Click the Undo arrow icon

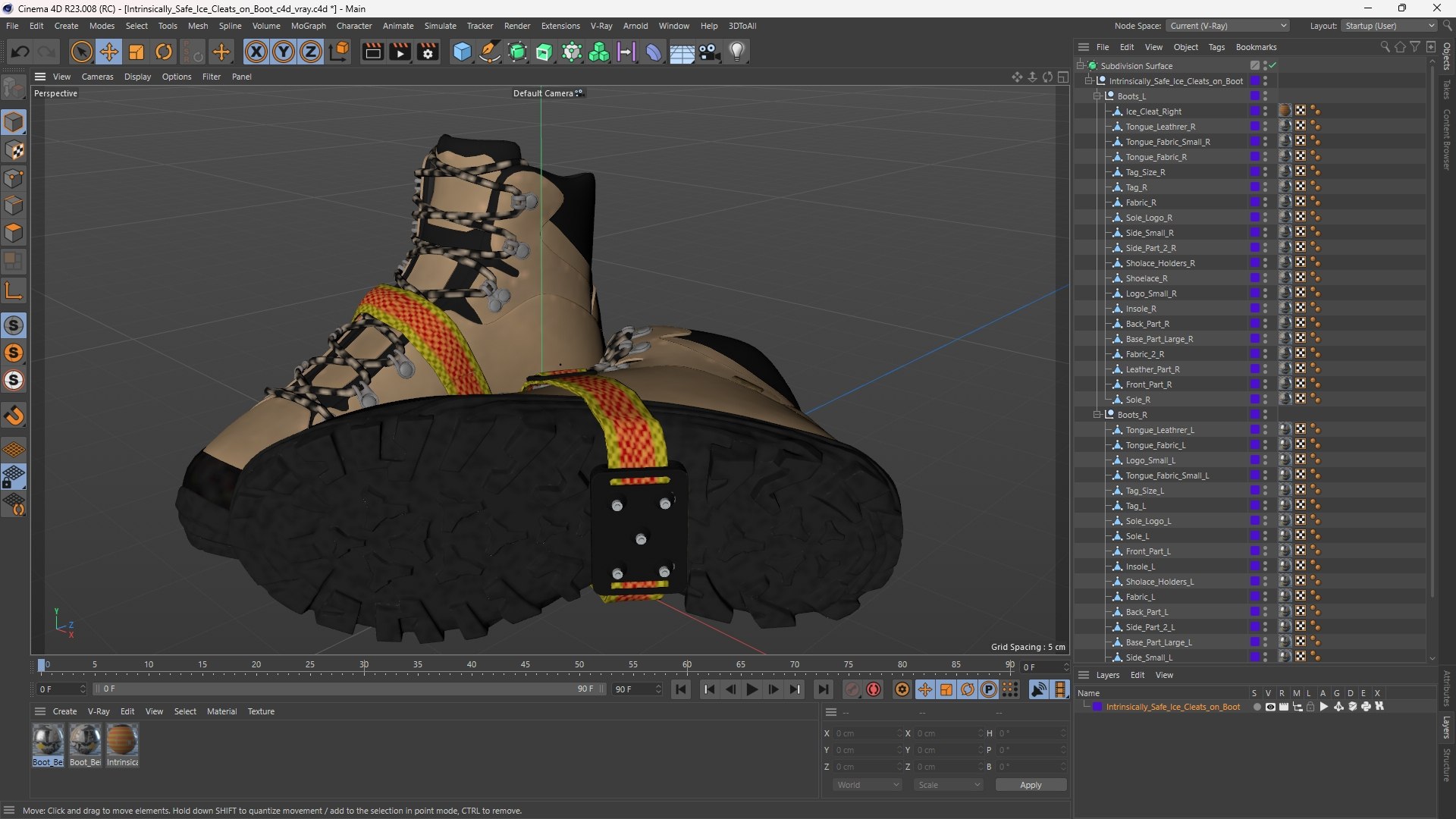coord(20,52)
